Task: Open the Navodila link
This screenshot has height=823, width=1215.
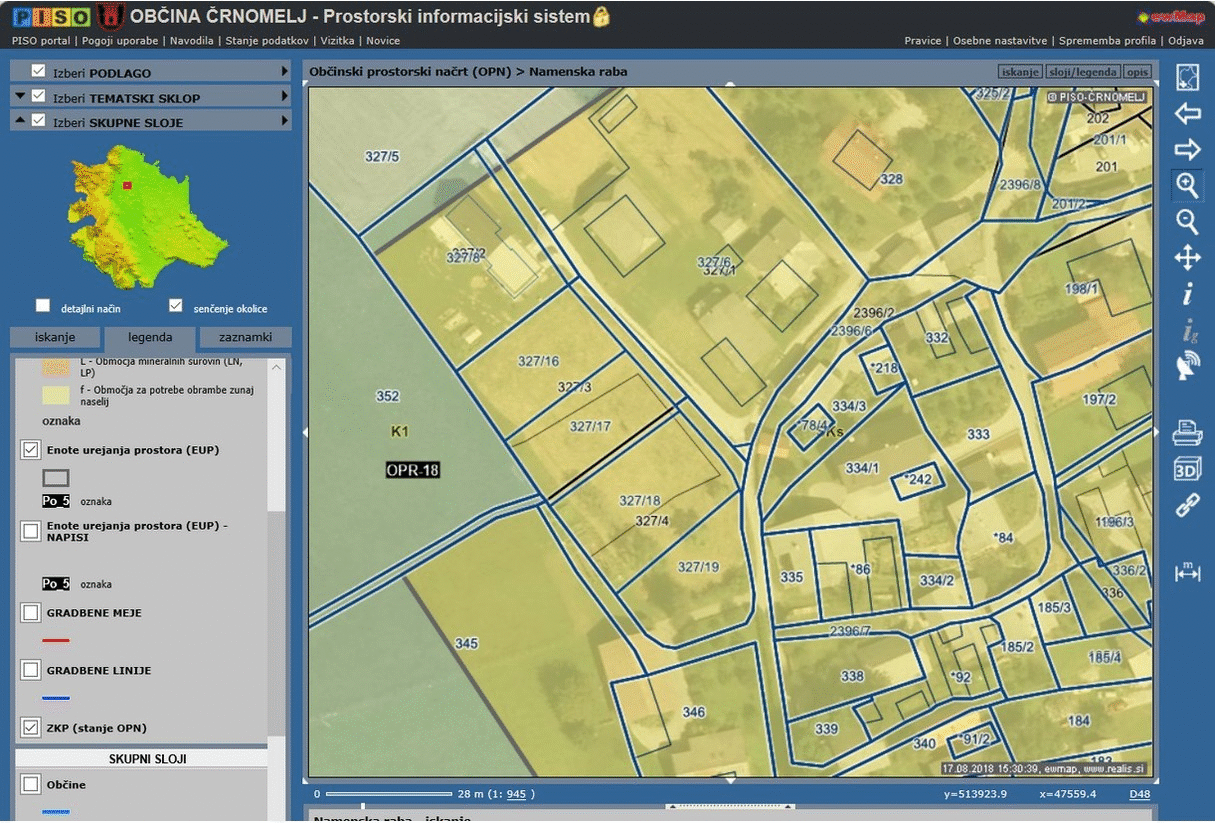Action: 191,41
